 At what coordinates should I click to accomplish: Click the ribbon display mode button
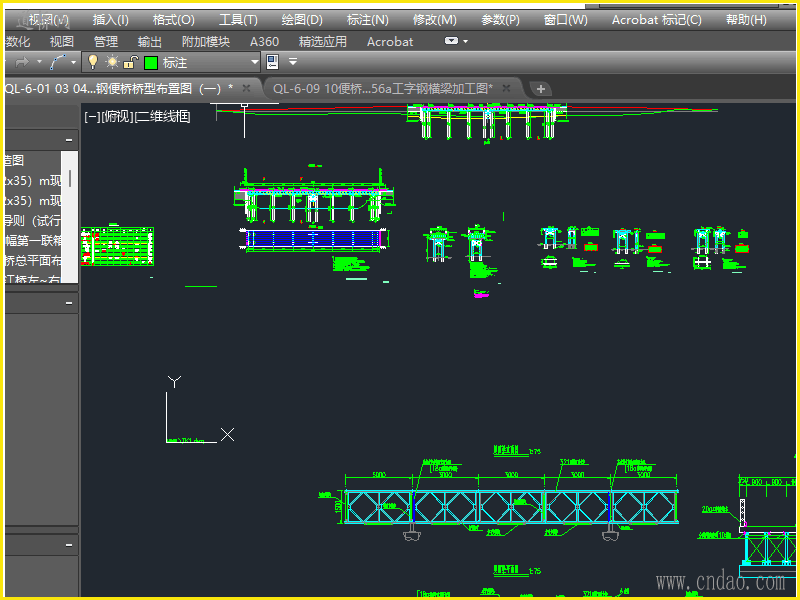pyautogui.click(x=451, y=41)
